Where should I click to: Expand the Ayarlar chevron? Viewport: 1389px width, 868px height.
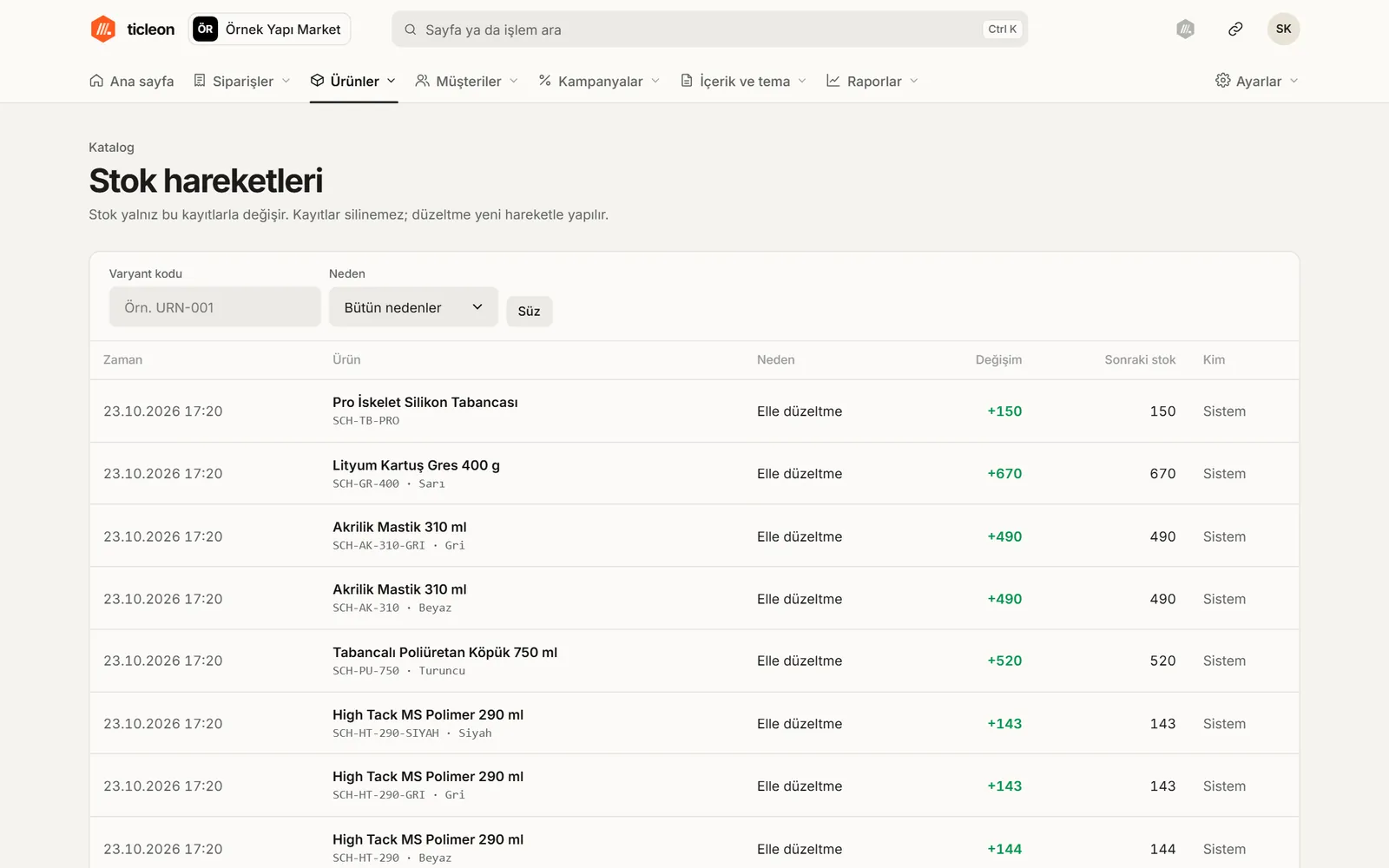coord(1294,81)
